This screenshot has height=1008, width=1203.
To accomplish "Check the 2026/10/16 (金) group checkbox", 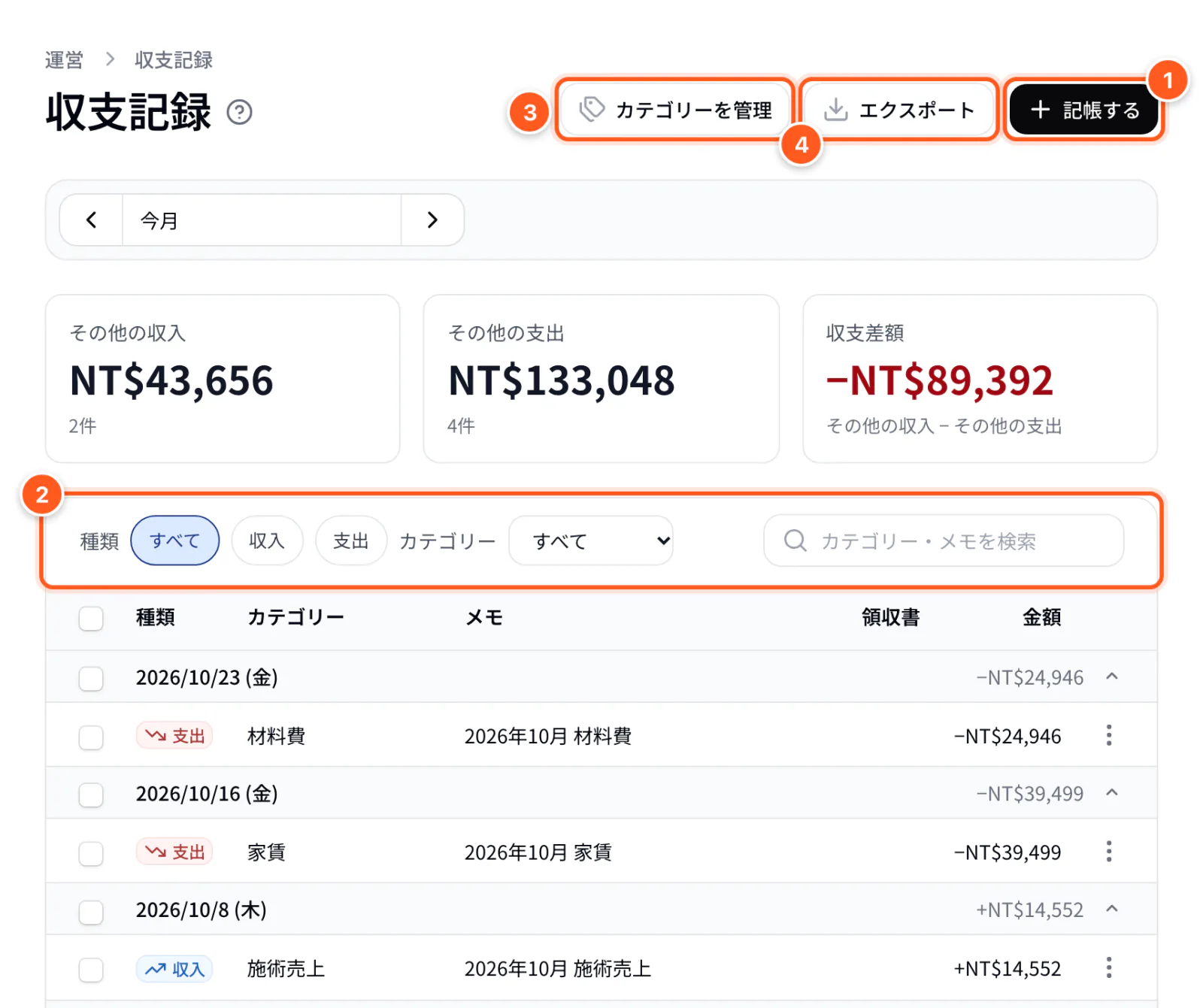I will [91, 795].
